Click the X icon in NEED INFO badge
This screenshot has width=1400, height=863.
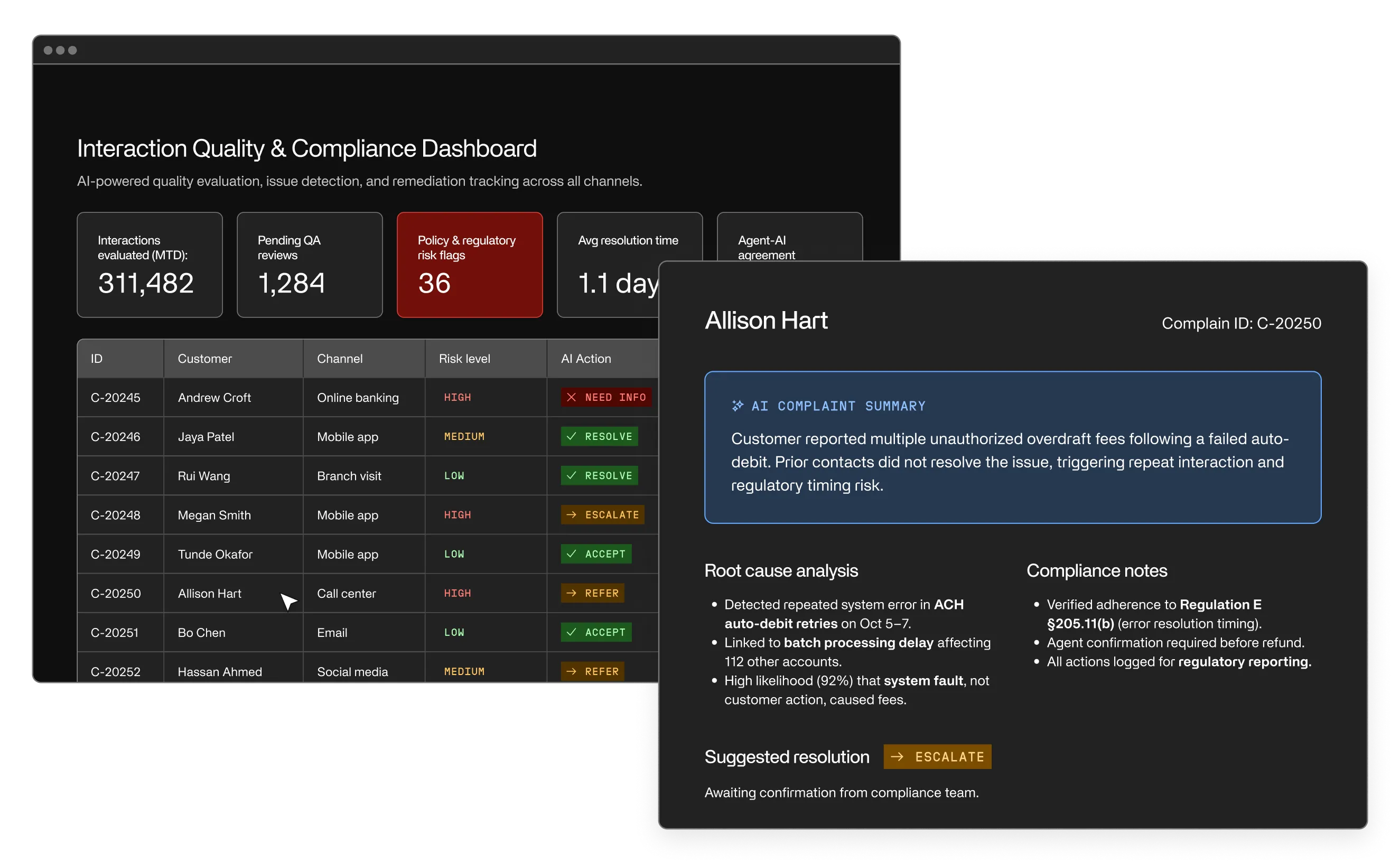coord(571,397)
